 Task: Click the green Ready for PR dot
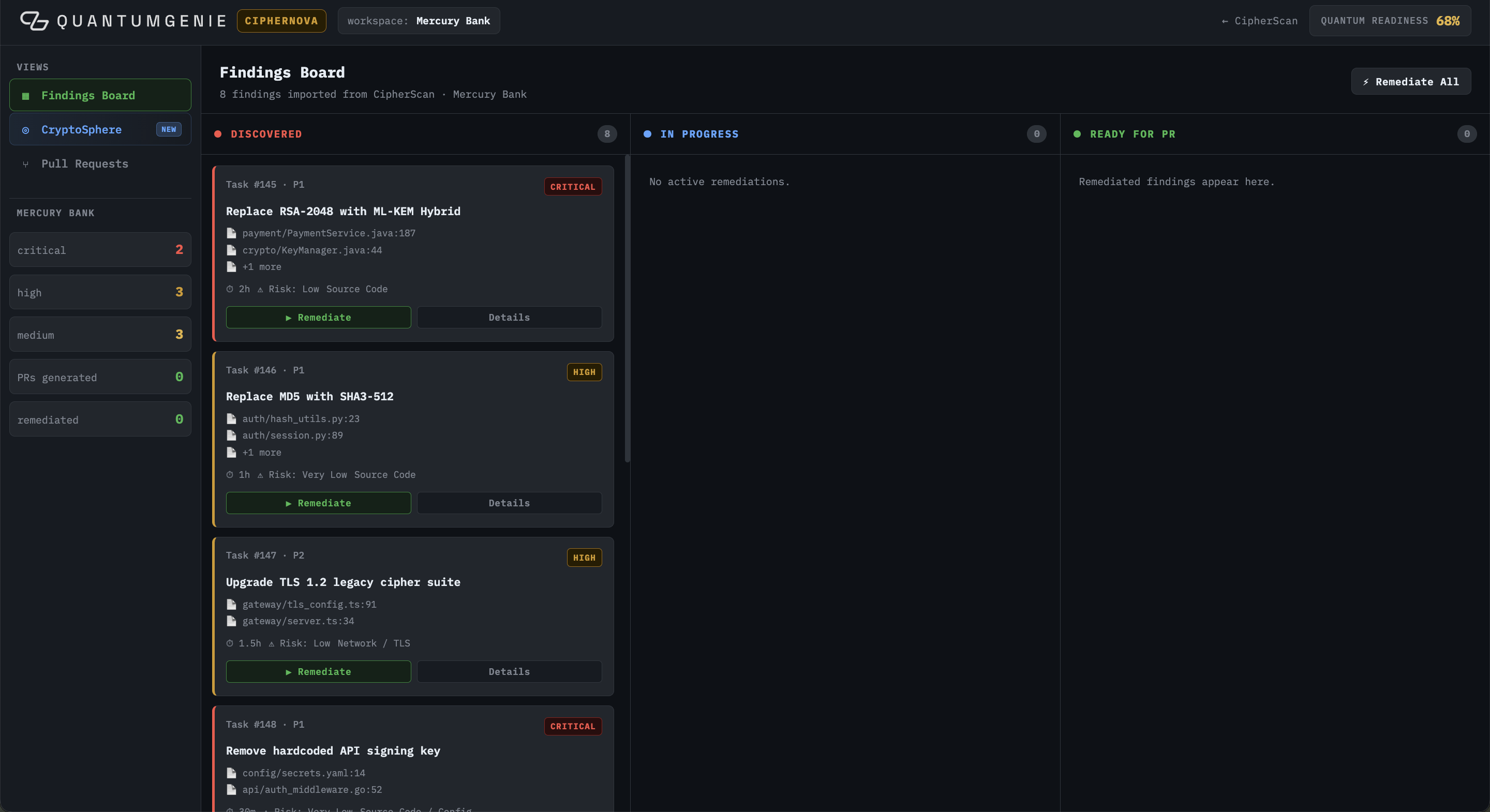coord(1077,134)
